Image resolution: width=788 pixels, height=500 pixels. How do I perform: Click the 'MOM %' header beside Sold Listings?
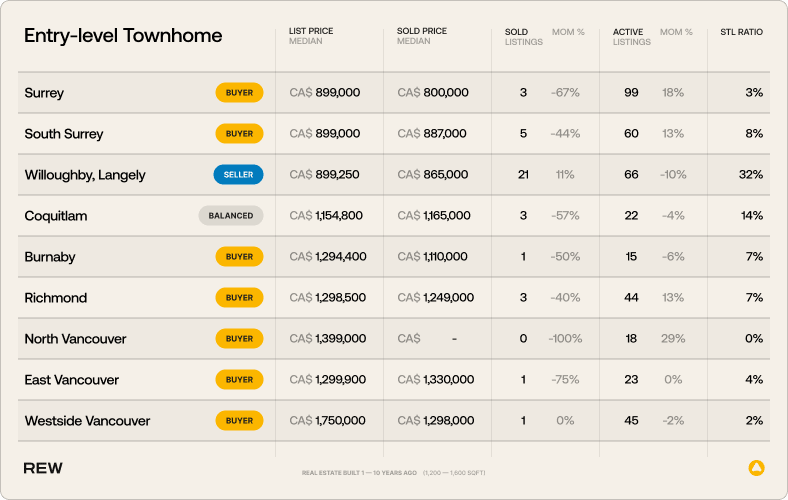(568, 32)
